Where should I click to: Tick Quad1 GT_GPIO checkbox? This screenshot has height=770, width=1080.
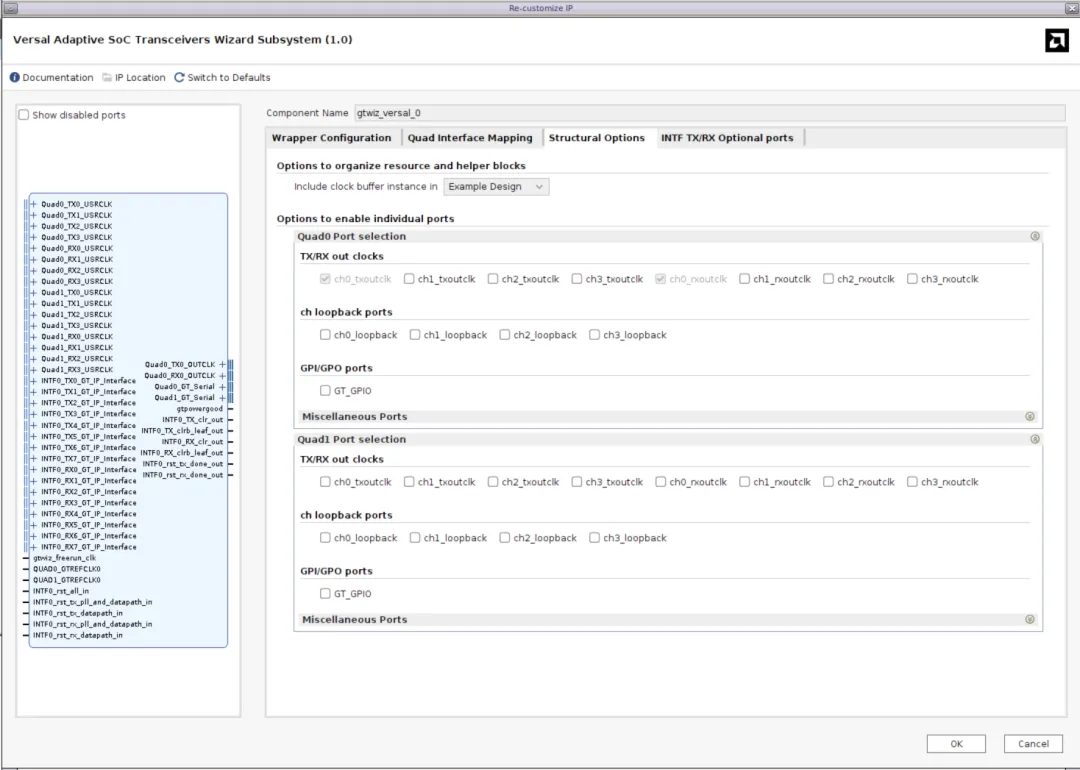coord(325,594)
